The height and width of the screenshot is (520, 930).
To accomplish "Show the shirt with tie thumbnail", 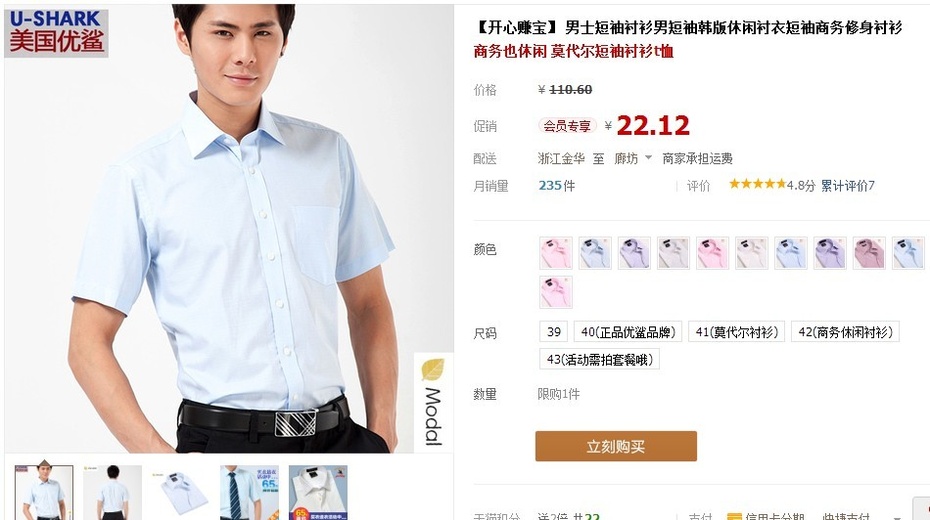I will click(x=249, y=493).
